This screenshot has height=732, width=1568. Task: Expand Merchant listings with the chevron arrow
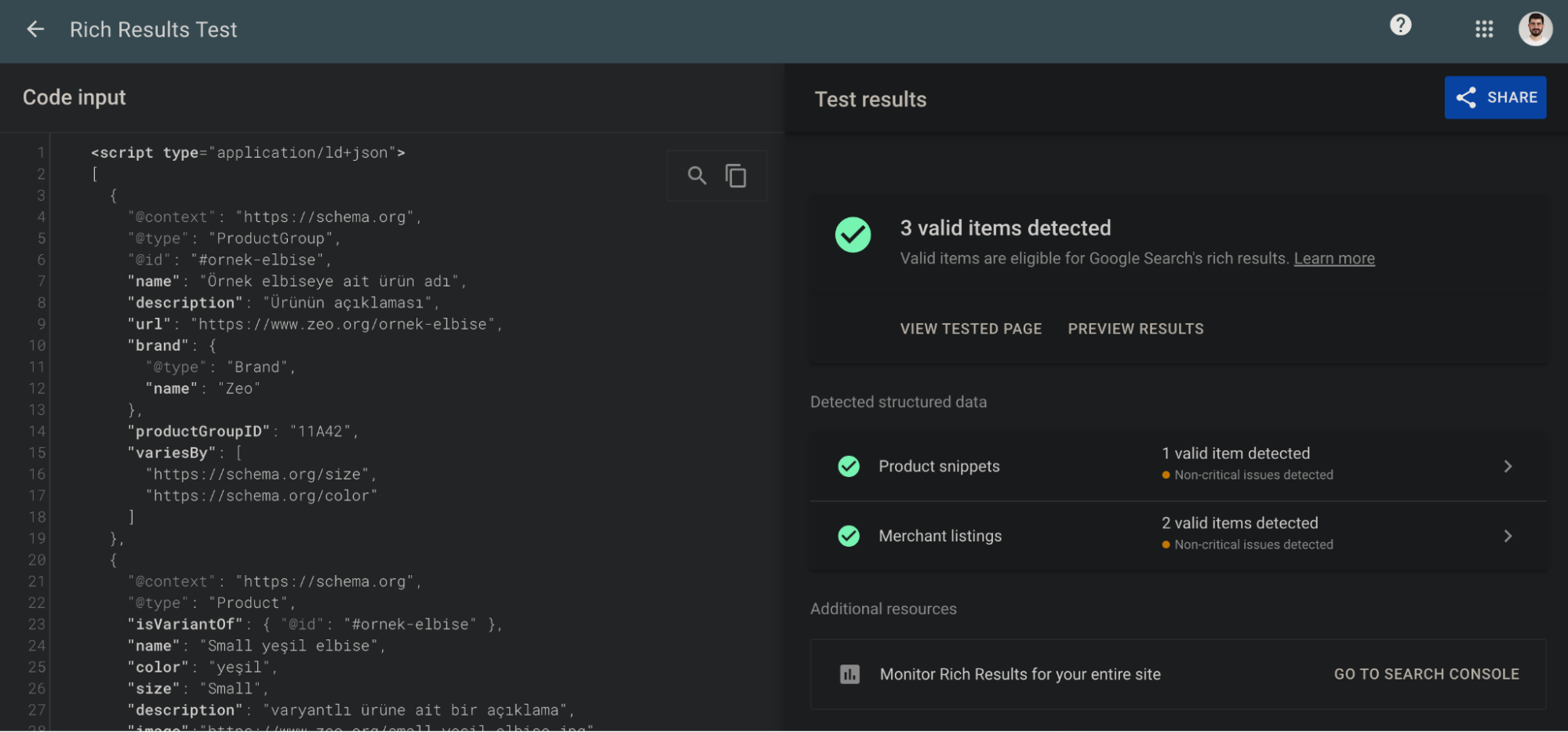tap(1508, 536)
